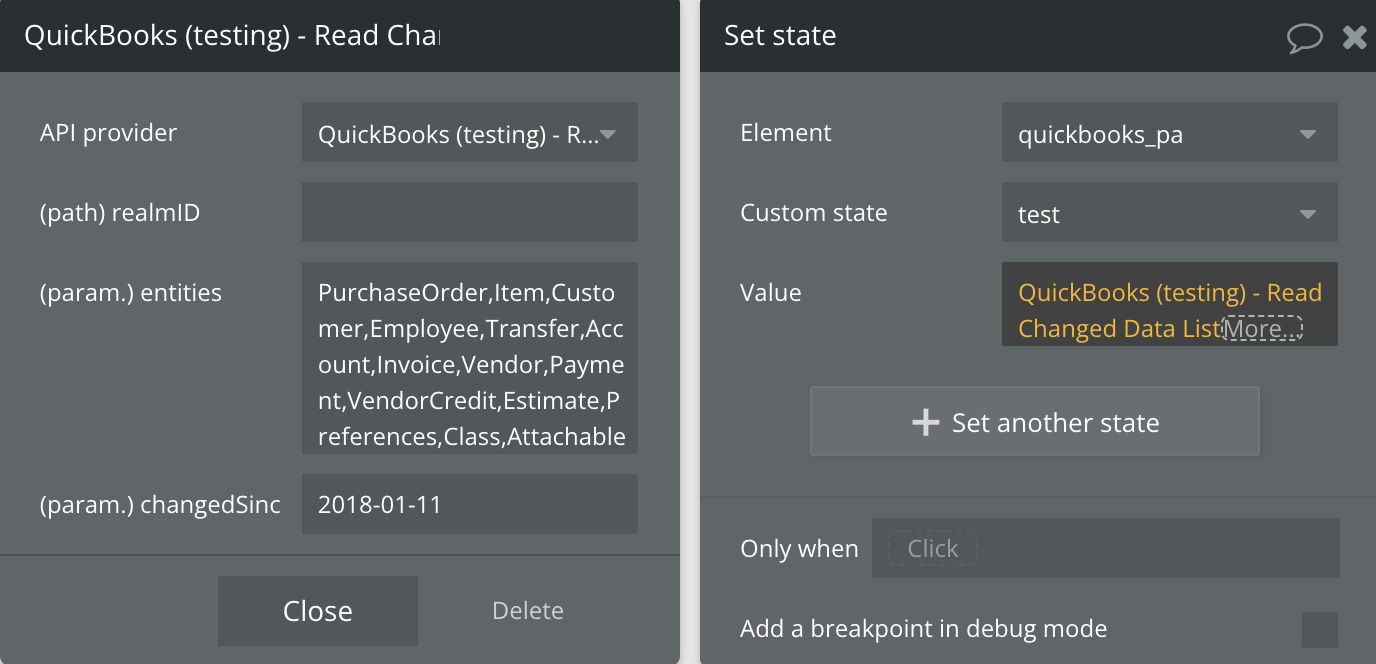Click the API provider label
The width and height of the screenshot is (1376, 664).
click(x=108, y=133)
